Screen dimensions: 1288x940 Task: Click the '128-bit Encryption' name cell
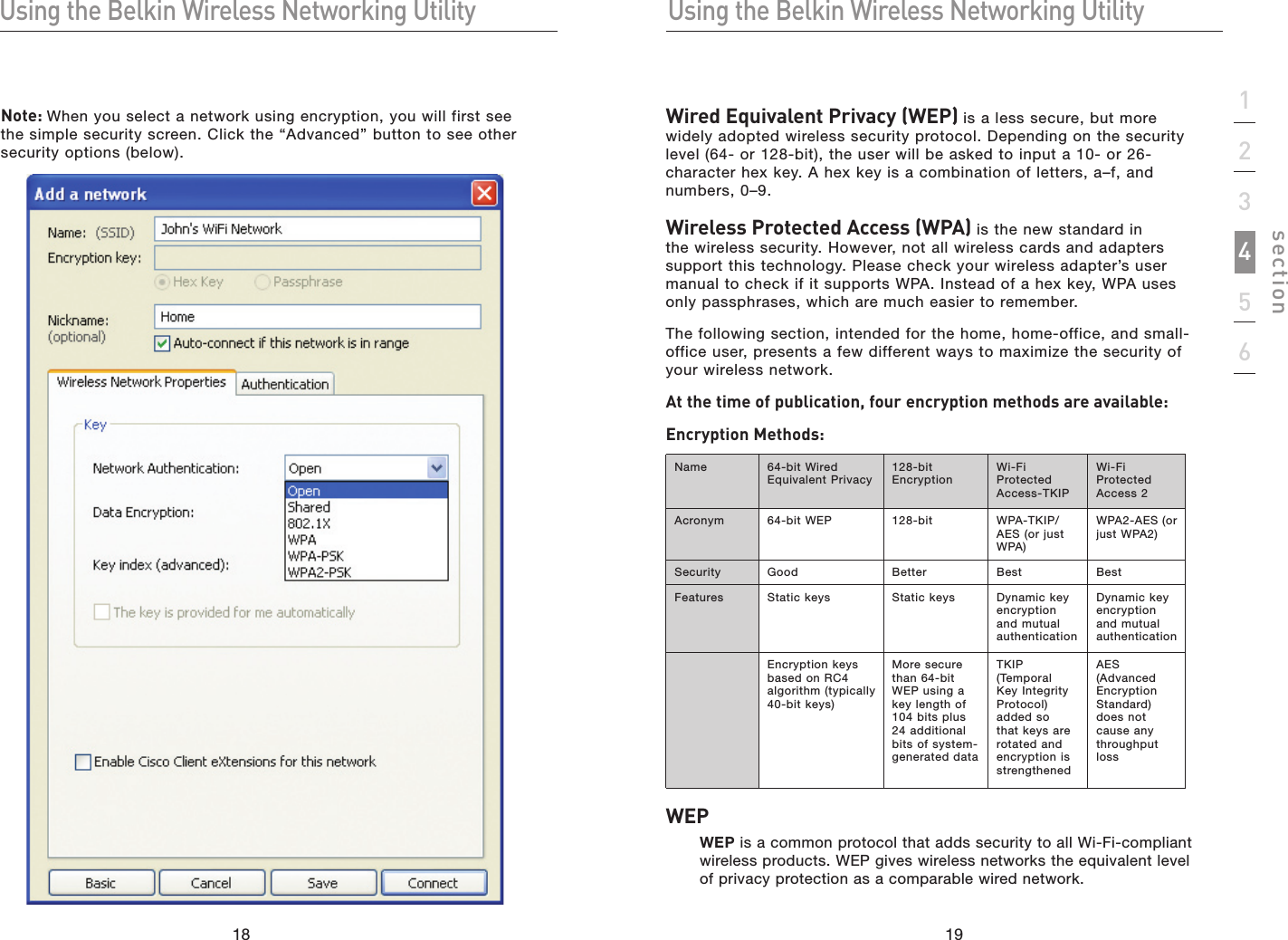click(936, 481)
